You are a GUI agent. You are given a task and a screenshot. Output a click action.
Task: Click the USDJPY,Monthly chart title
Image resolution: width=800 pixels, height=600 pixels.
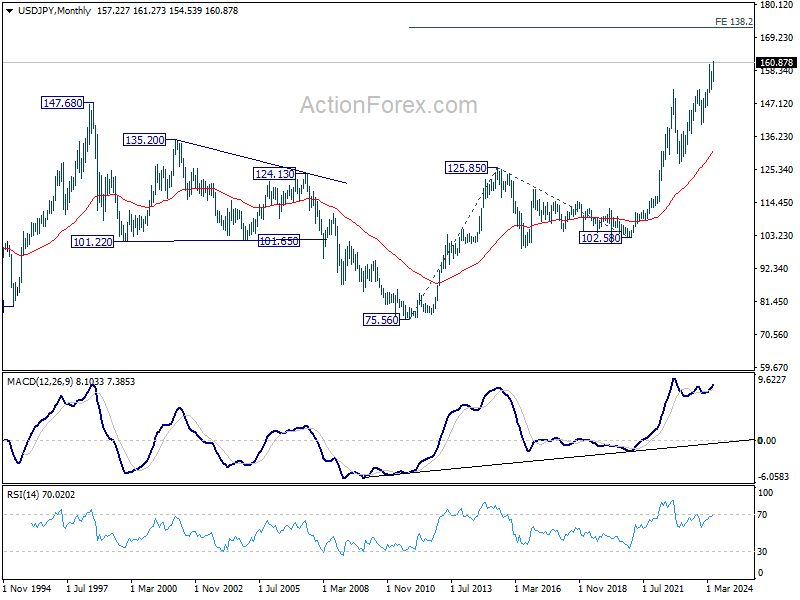tap(54, 11)
